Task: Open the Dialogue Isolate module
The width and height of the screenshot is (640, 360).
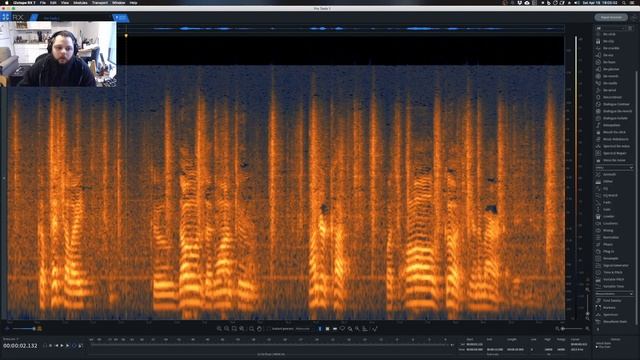Action: click(x=615, y=118)
